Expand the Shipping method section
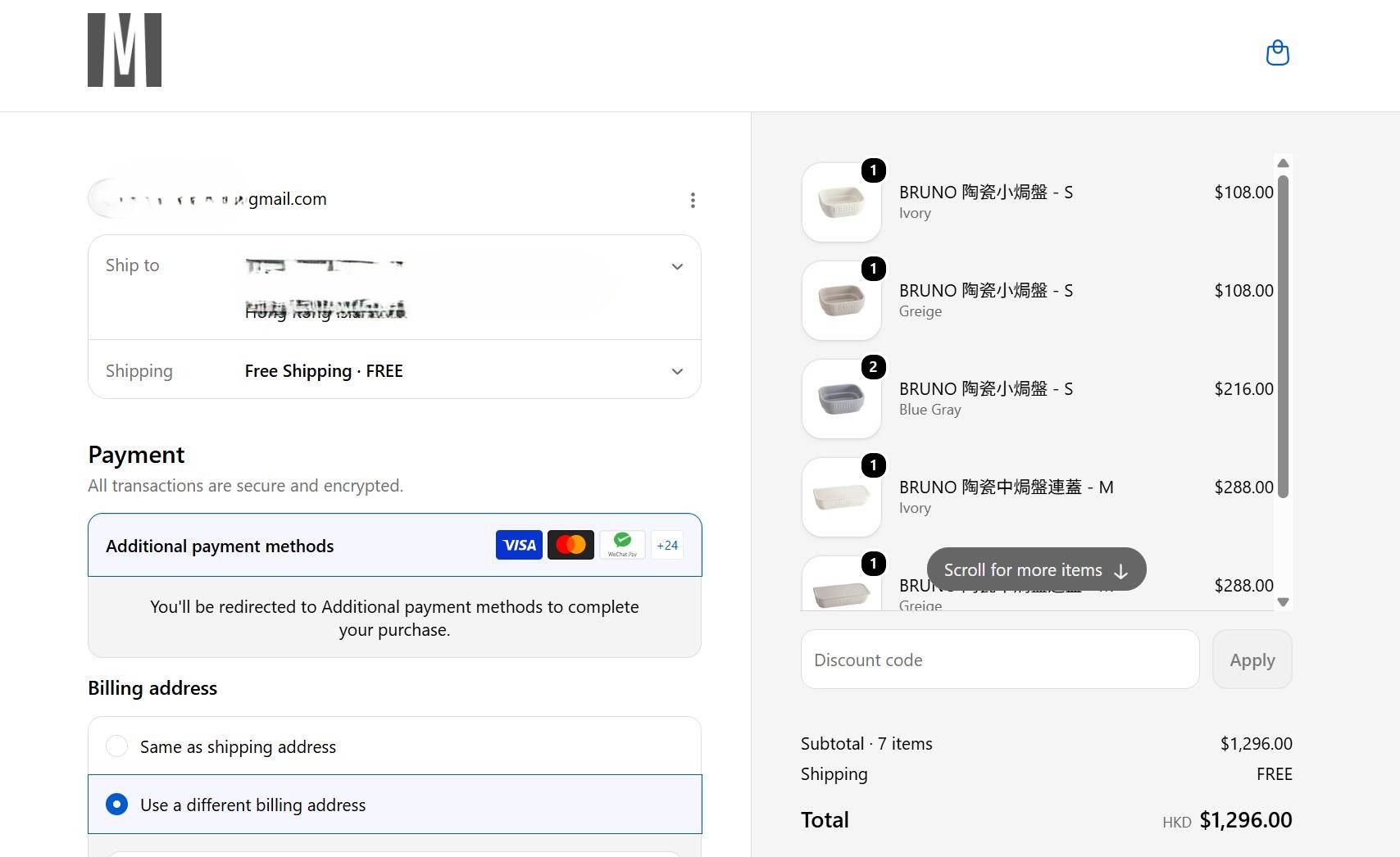The image size is (1400, 857). (x=677, y=371)
